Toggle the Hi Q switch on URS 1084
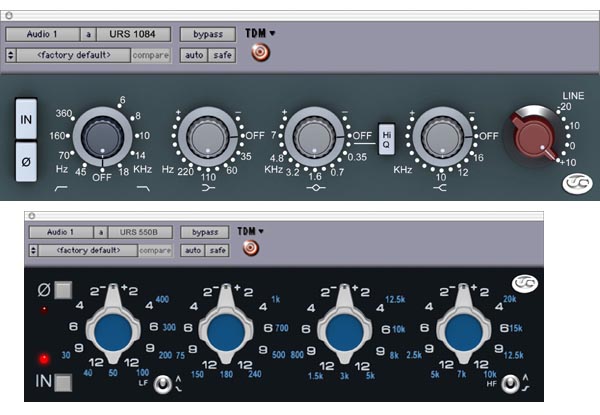The image size is (600, 415). 386,139
